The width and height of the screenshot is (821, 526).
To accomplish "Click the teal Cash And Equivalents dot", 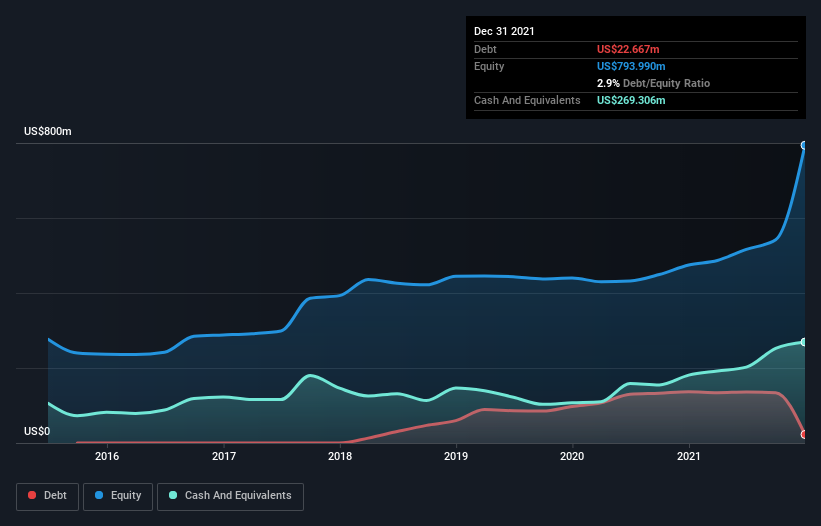I will 173,495.
